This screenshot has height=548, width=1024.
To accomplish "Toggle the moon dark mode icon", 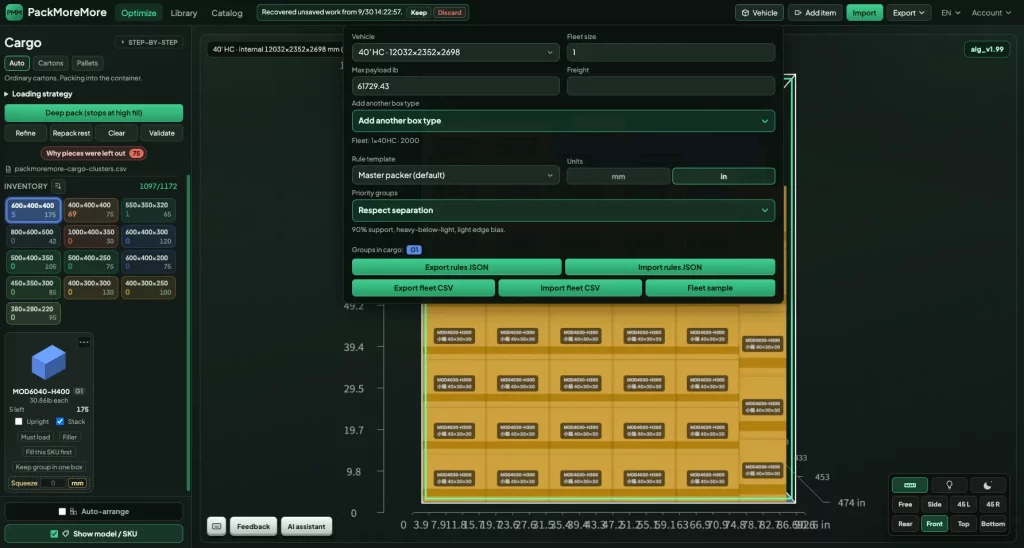I will click(x=987, y=485).
